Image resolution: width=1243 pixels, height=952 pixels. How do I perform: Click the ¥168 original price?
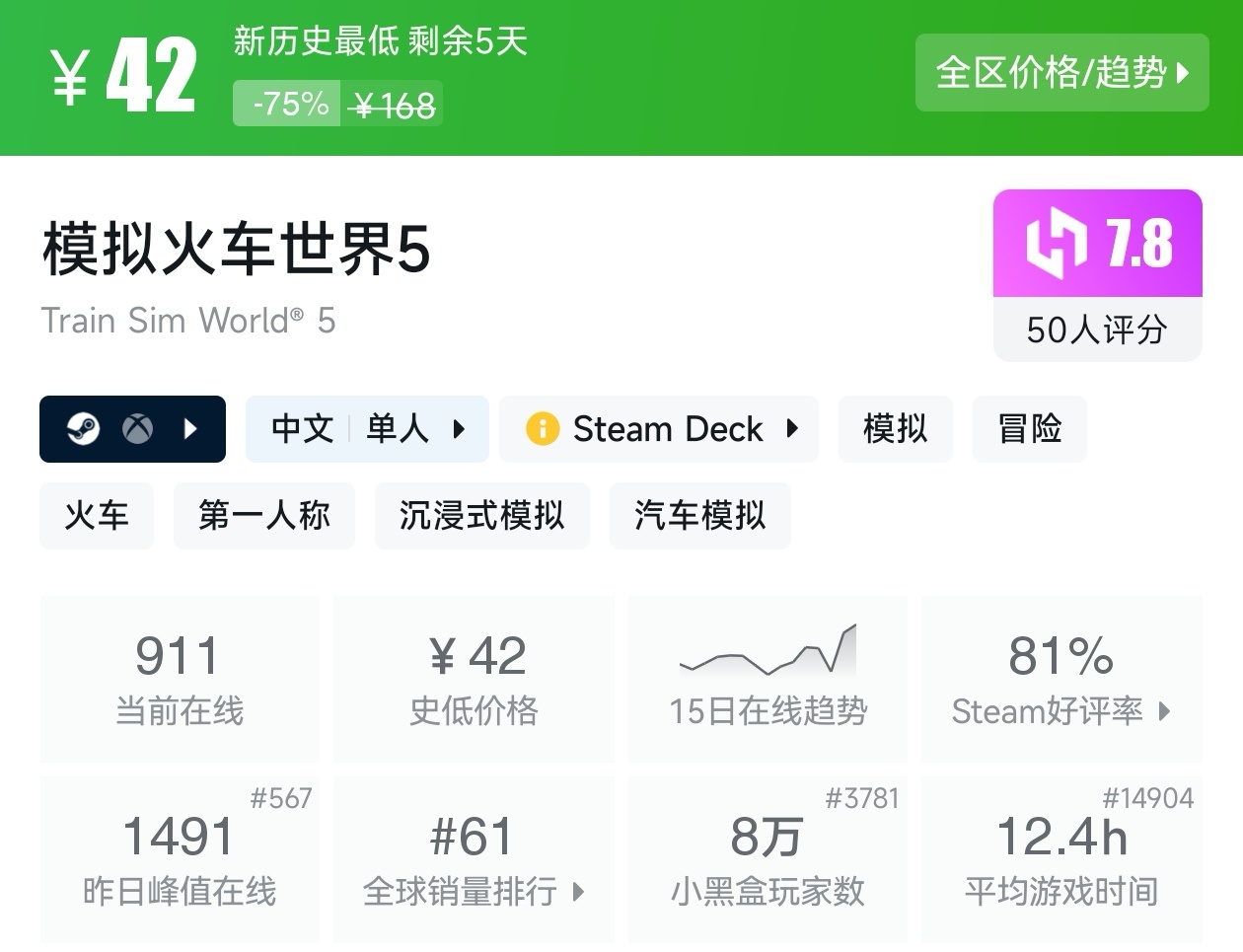click(x=393, y=105)
